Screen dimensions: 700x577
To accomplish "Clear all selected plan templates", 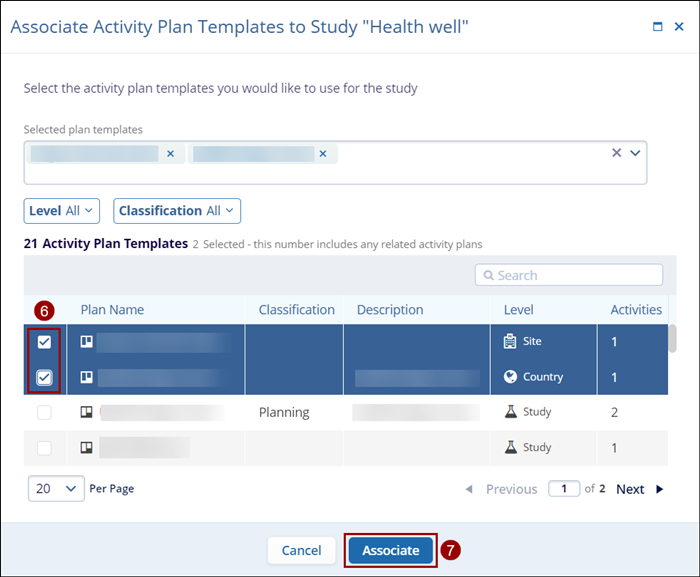I will (x=616, y=153).
